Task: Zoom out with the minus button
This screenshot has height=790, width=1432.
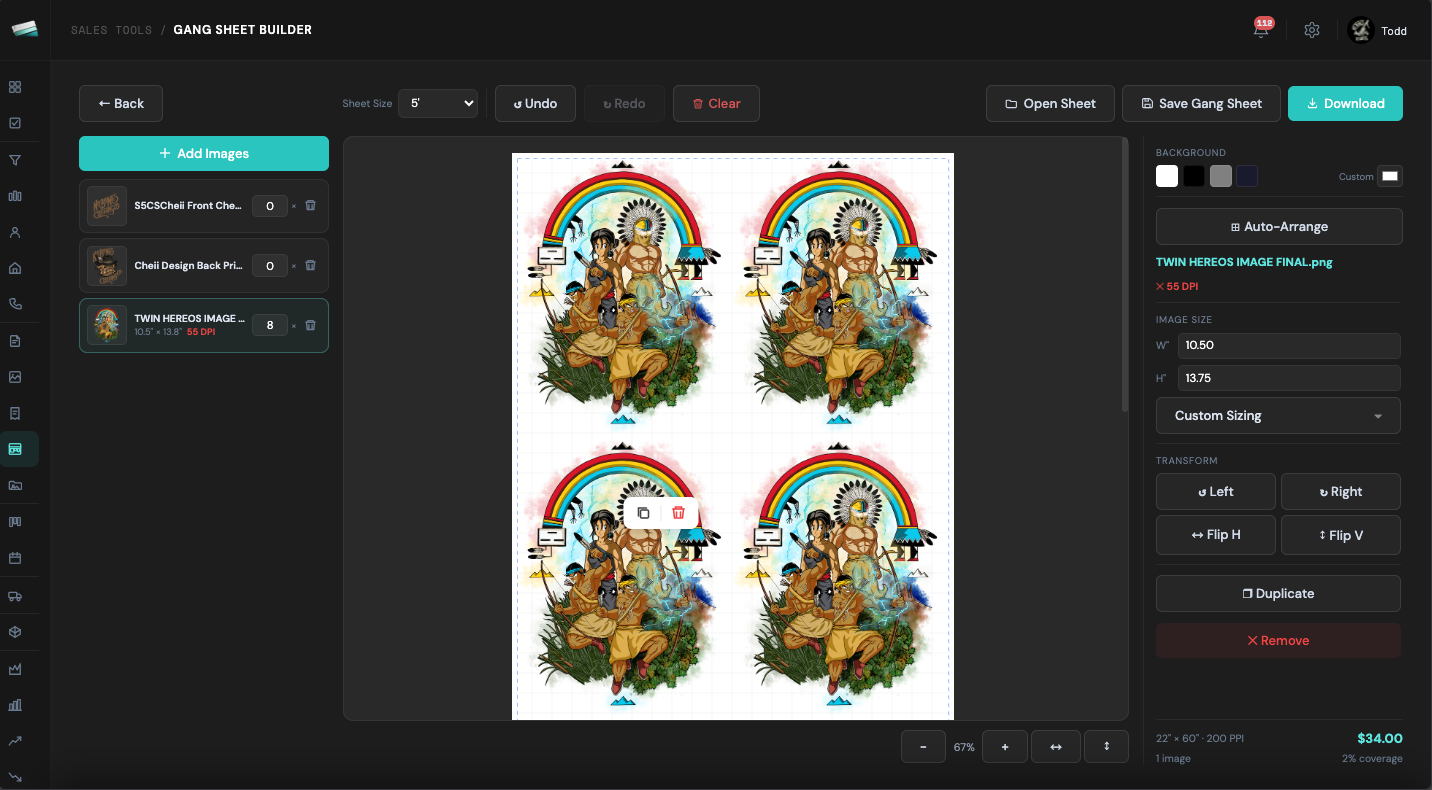Action: click(923, 747)
